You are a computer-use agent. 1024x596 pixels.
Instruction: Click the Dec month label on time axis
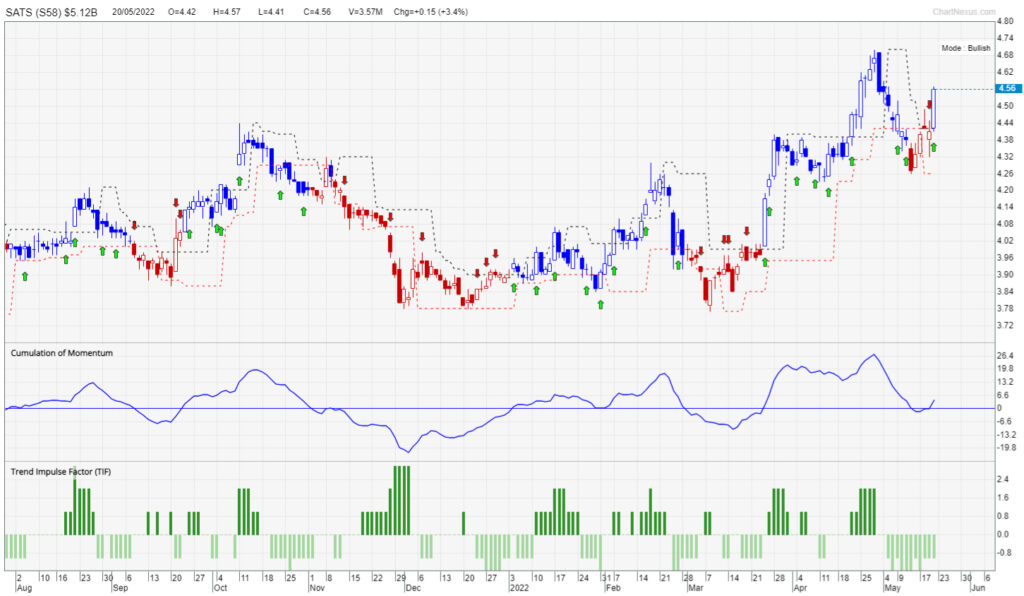click(x=413, y=588)
